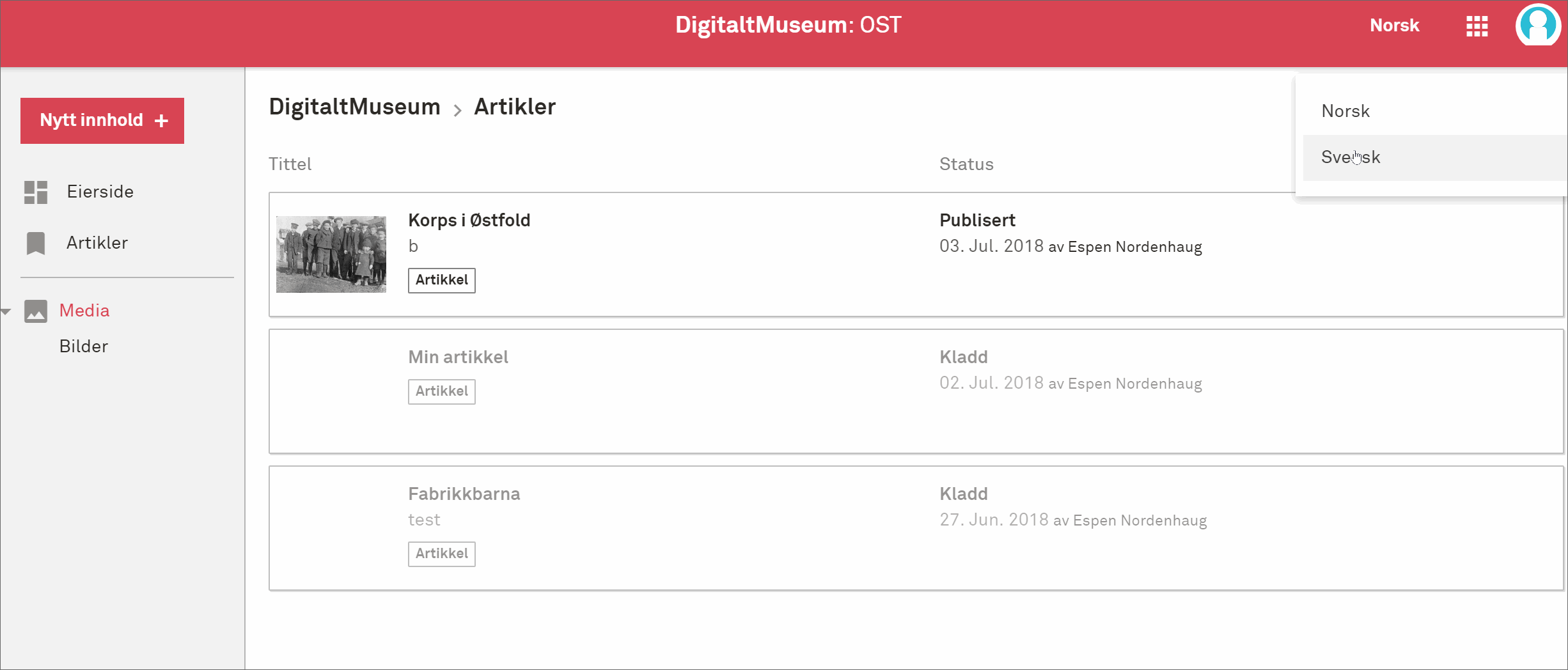This screenshot has width=1568, height=670.
Task: Click the user profile avatar icon
Action: [x=1537, y=26]
